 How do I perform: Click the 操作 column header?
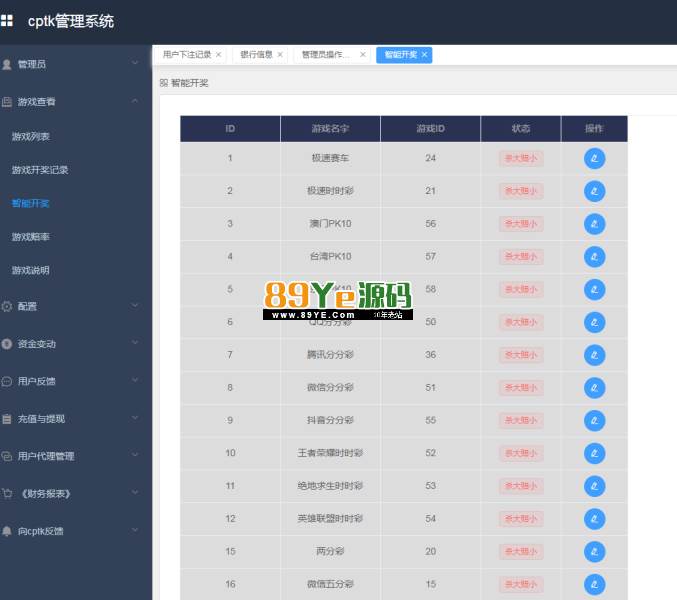click(x=594, y=129)
